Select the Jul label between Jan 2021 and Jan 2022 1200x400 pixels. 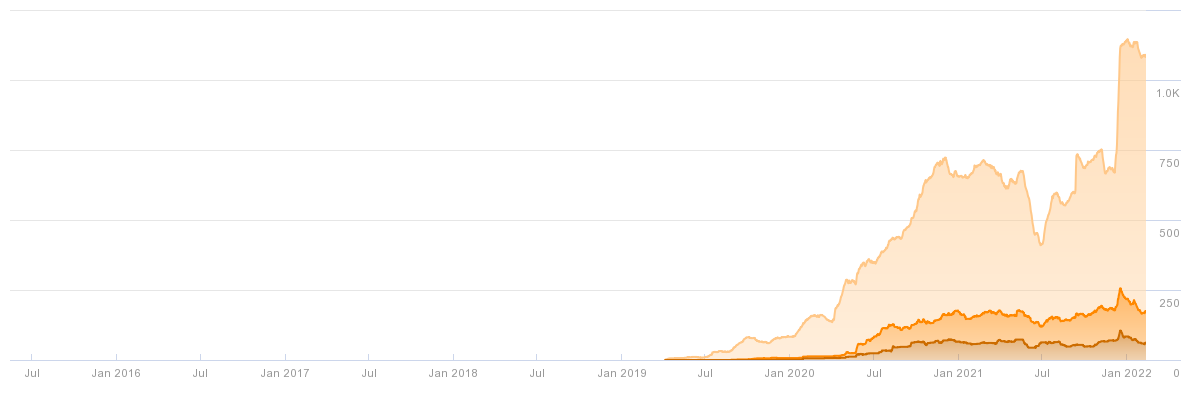pos(1043,373)
